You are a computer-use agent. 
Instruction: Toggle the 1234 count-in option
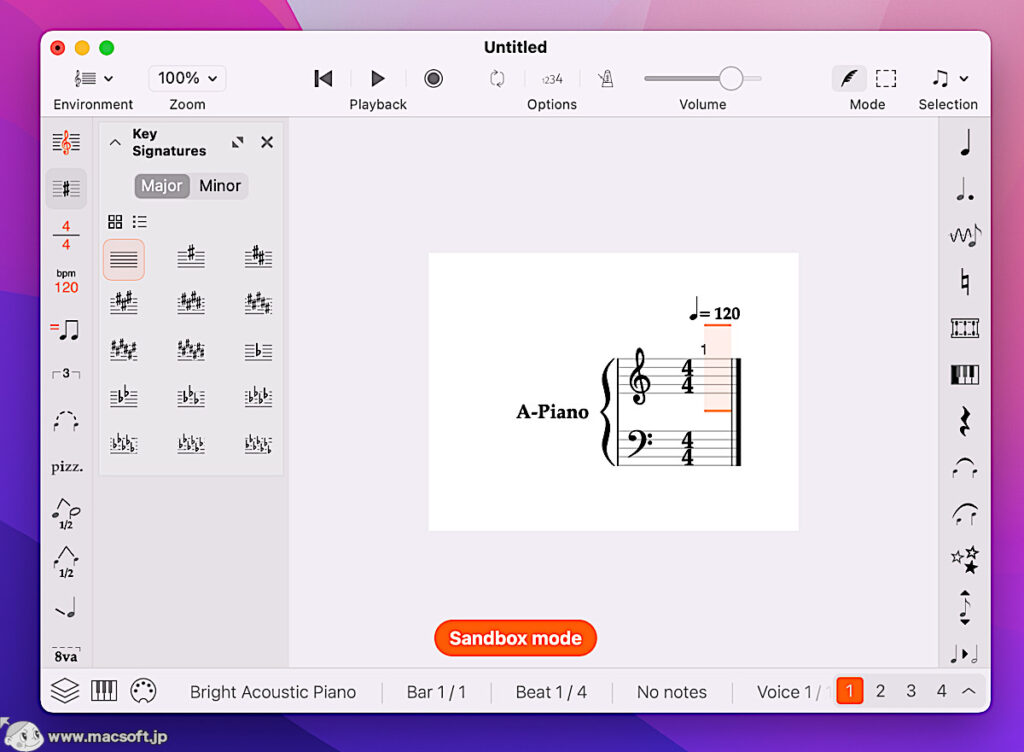[x=552, y=80]
